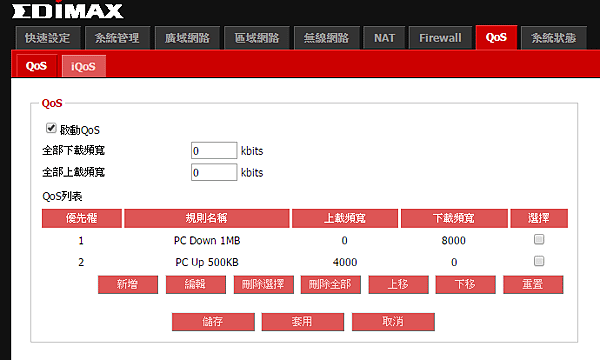The width and height of the screenshot is (600, 360).
Task: Click the 8000 download bandwidth value
Action: pos(453,241)
